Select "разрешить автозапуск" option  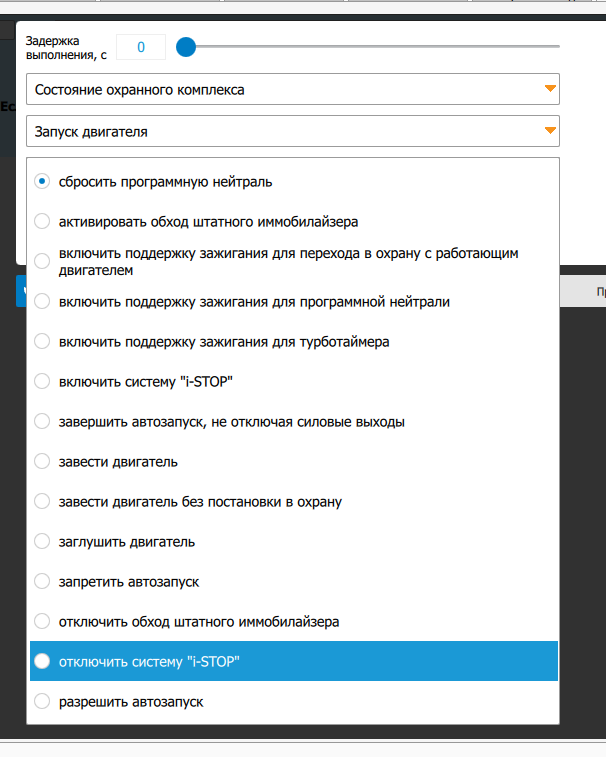click(x=42, y=701)
